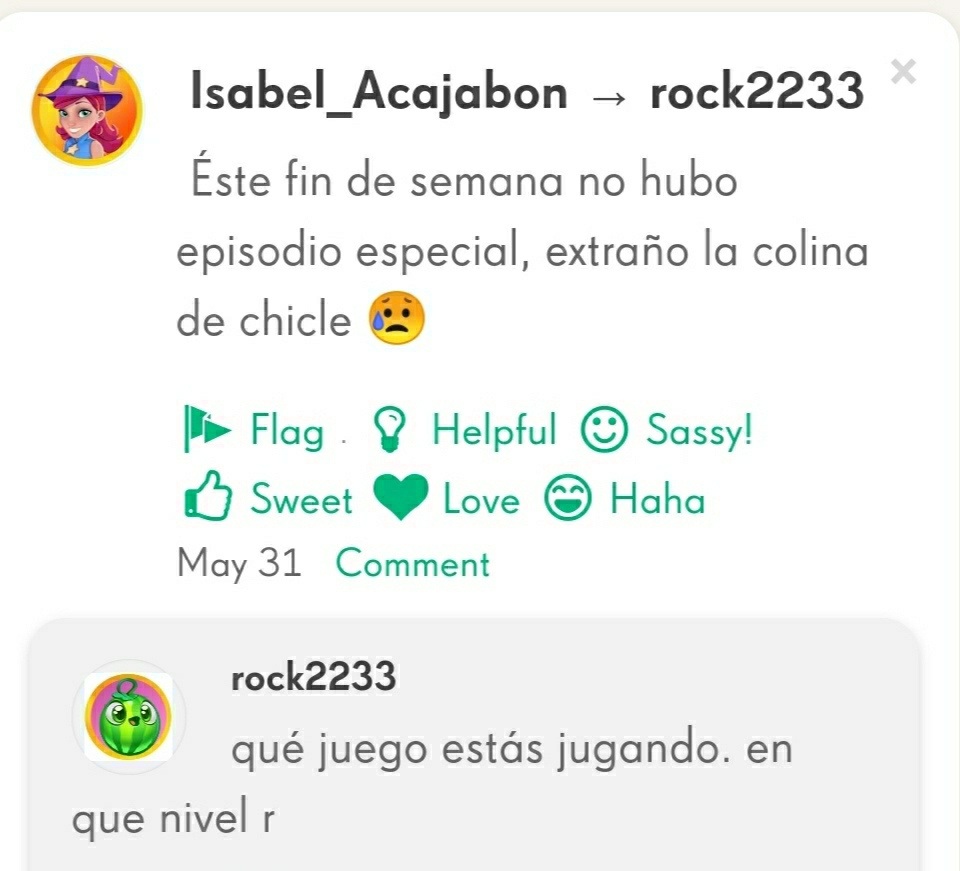This screenshot has width=960, height=871.
Task: Open Isabel_Acajabon's profile name
Action: 379,92
